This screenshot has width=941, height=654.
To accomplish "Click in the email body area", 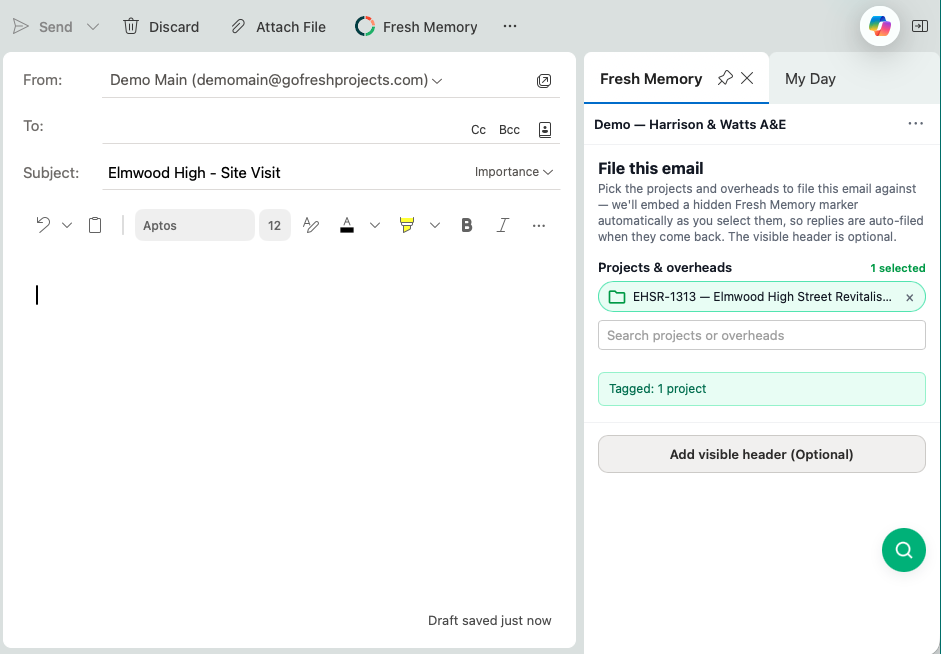I will point(289,432).
